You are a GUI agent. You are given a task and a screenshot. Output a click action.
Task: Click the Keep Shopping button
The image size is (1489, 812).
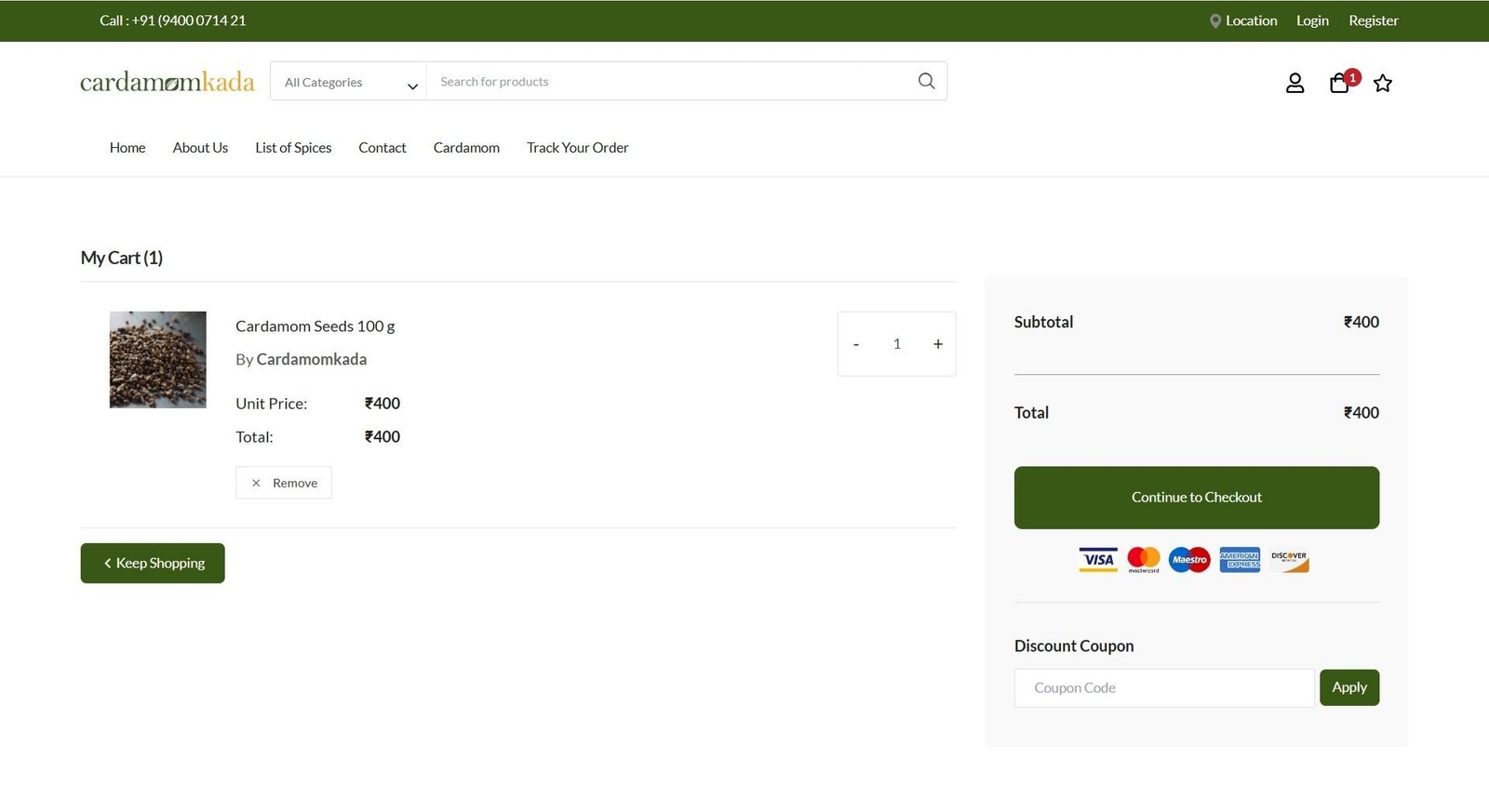153,564
